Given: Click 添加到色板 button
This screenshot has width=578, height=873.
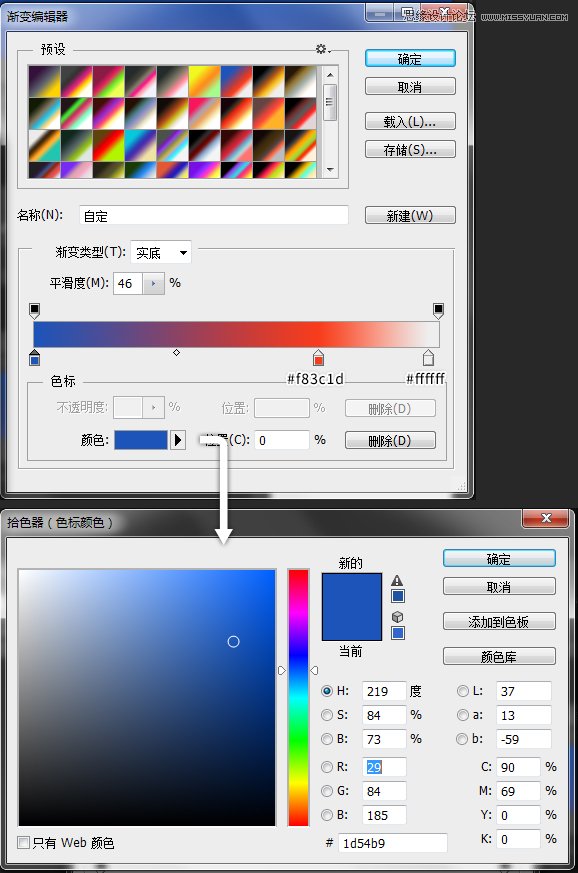Looking at the screenshot, I should pos(499,621).
